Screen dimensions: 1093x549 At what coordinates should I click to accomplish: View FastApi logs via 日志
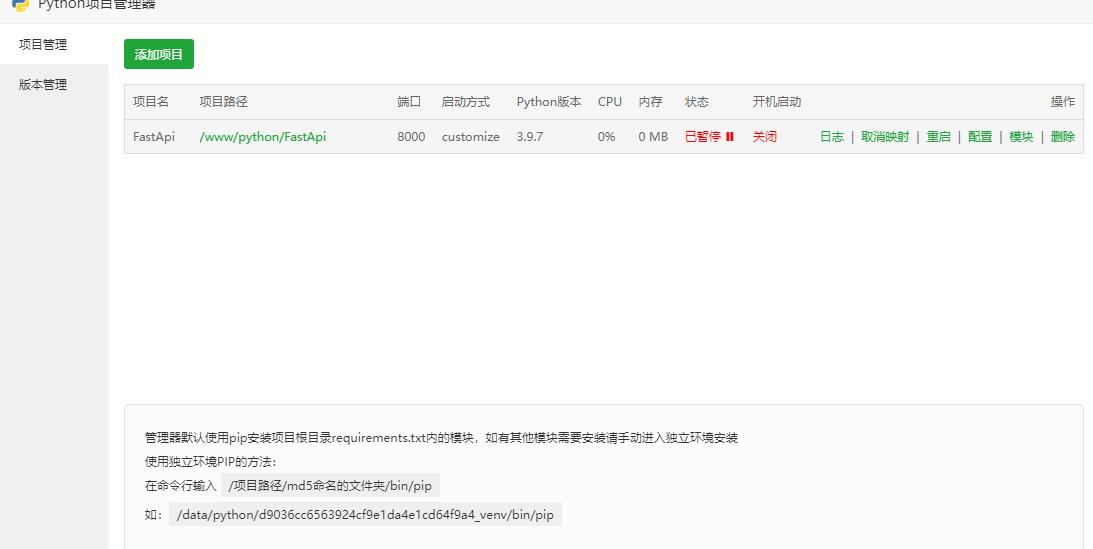(x=831, y=137)
